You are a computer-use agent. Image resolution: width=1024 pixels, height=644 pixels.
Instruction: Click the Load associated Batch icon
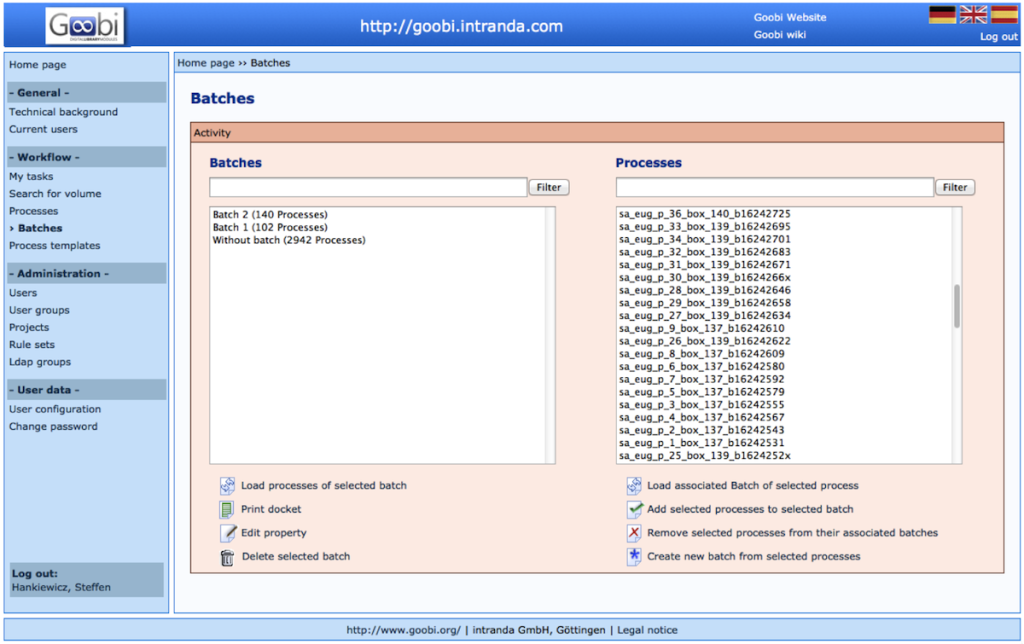point(633,485)
